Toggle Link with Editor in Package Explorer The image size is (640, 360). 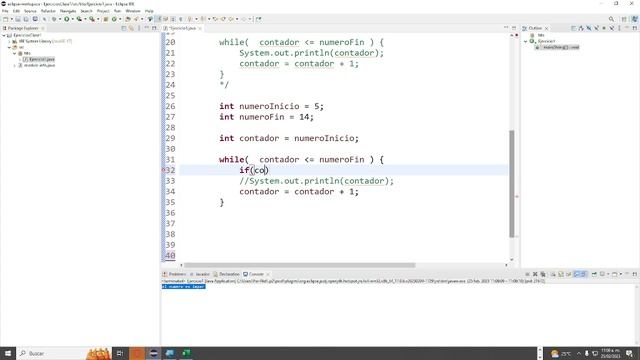[131, 28]
